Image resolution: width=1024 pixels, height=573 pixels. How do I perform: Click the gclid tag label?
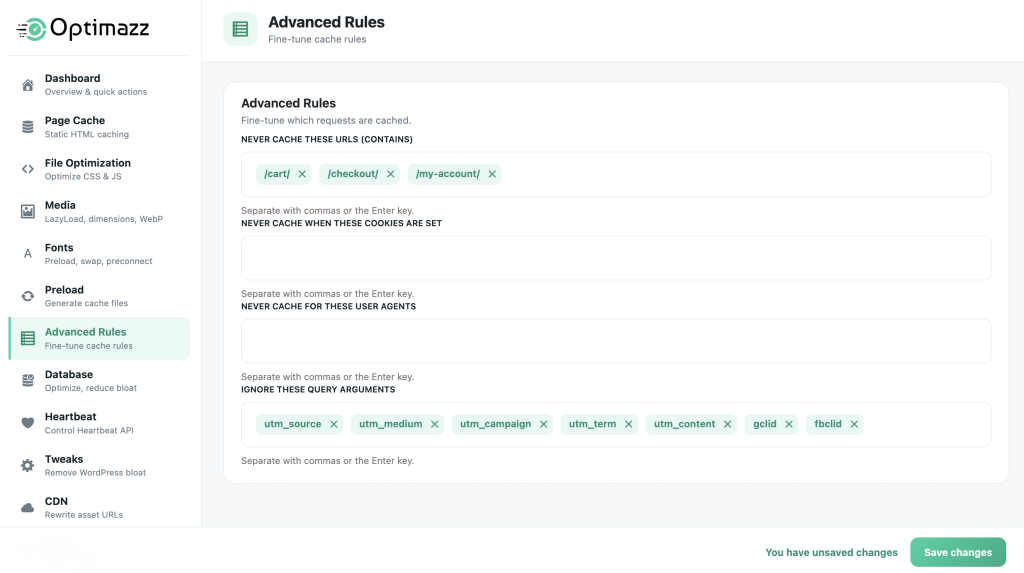pos(765,424)
